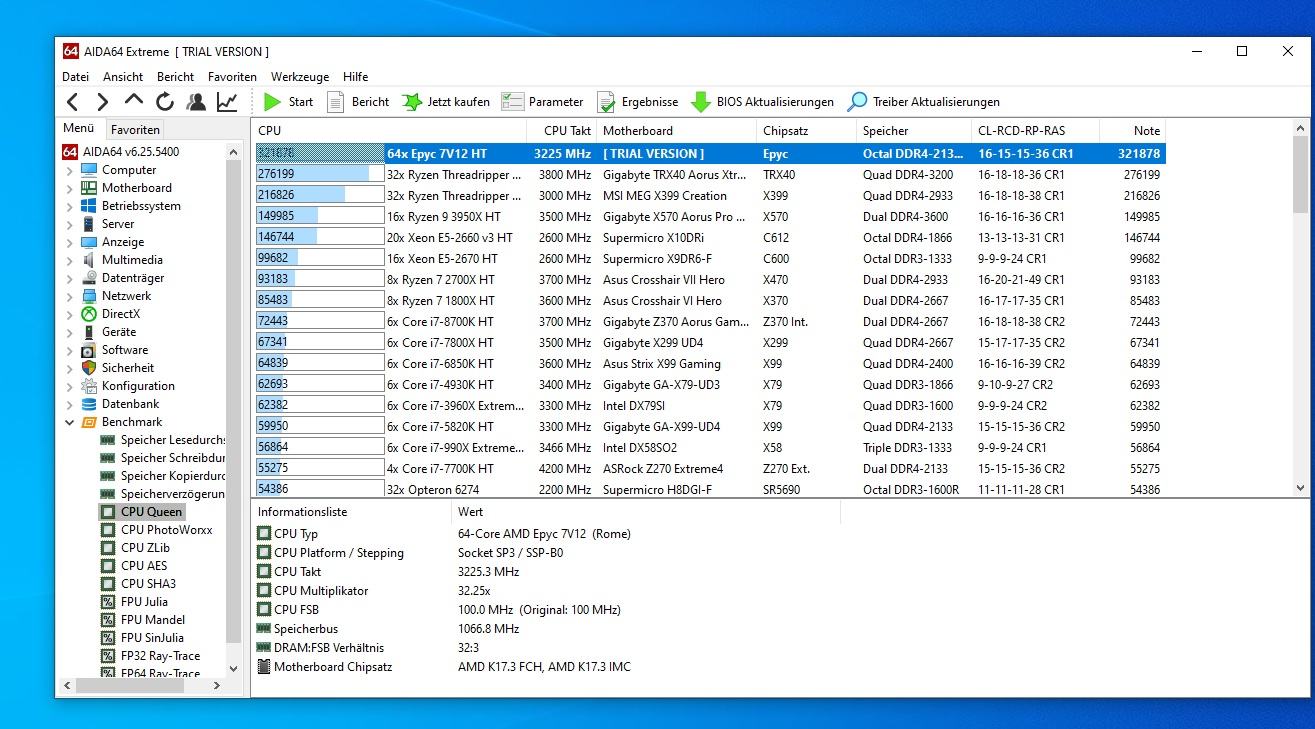Expand the Betriebssystem tree node
The height and width of the screenshot is (729, 1315).
pos(70,206)
